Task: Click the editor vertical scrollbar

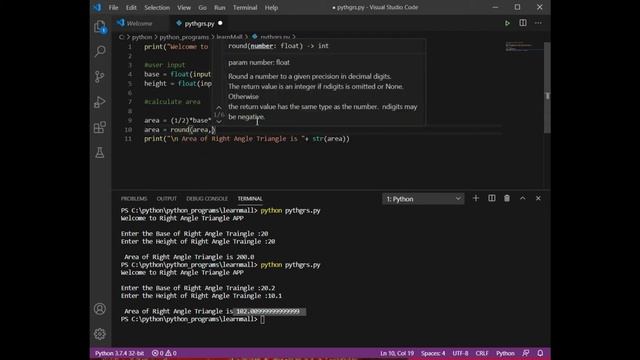Action: point(547,87)
